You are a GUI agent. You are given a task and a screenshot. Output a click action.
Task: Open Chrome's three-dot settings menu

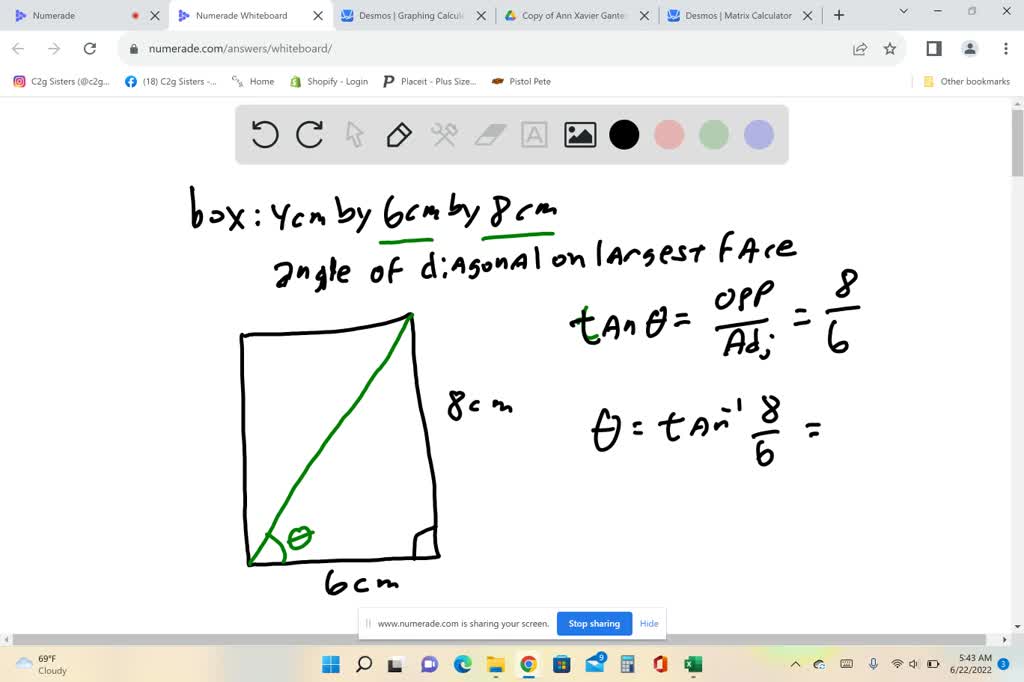pos(1004,48)
